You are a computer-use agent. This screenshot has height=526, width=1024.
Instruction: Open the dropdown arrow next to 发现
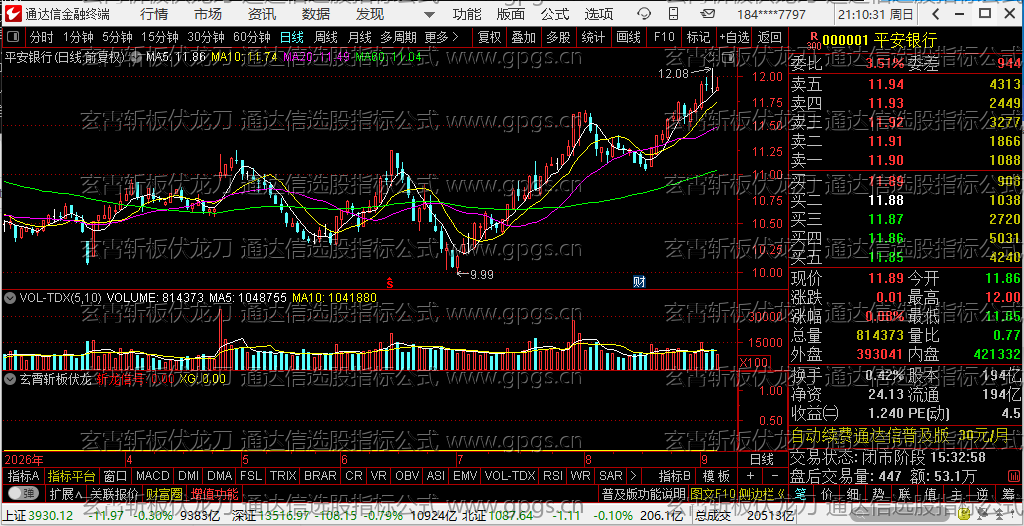click(428, 14)
